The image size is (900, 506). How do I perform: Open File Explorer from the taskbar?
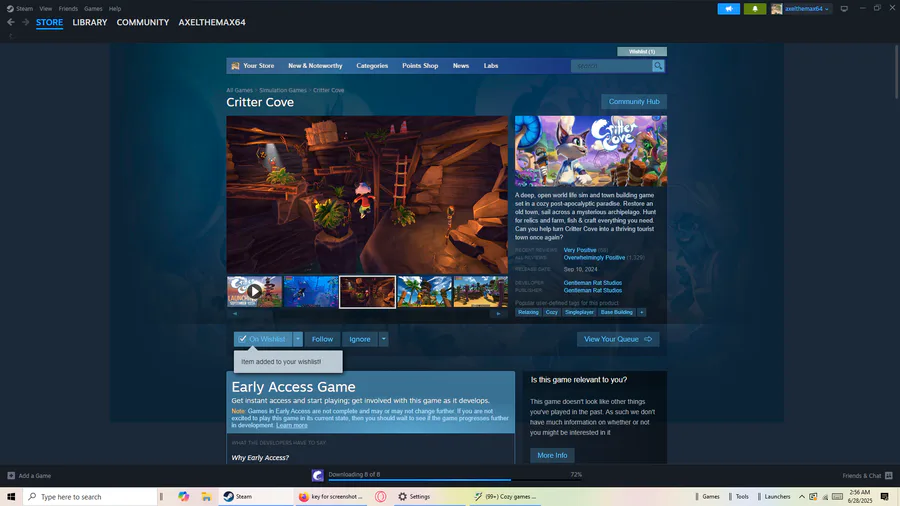tap(206, 497)
